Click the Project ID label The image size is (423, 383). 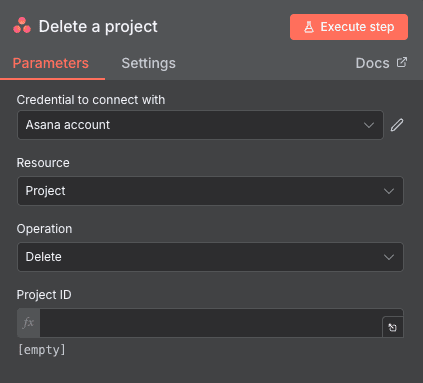[44, 295]
